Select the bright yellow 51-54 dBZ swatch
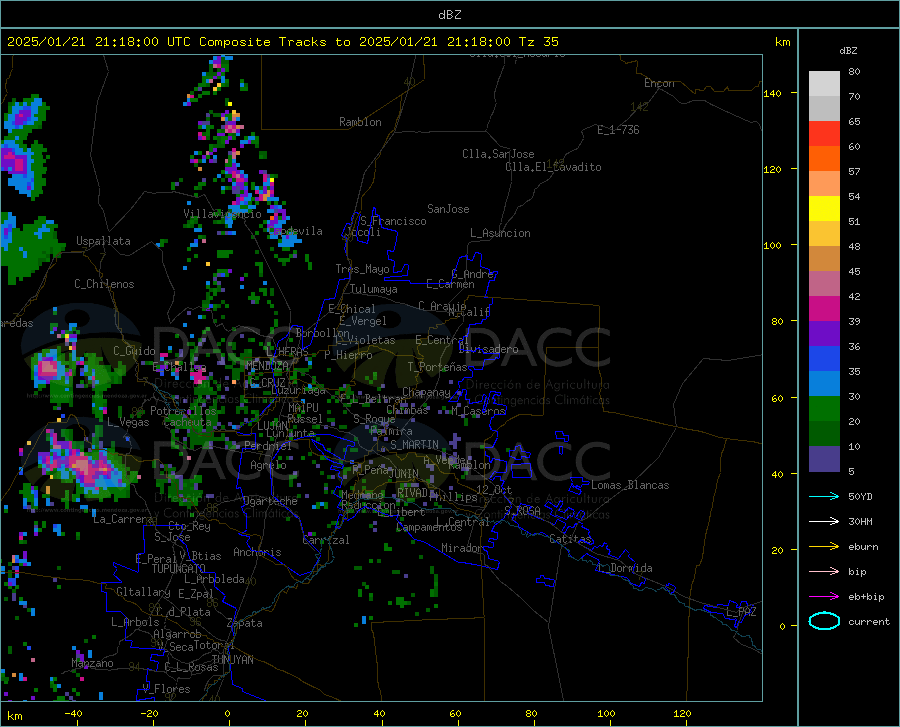Screen dimensions: 900x727 tap(824, 209)
